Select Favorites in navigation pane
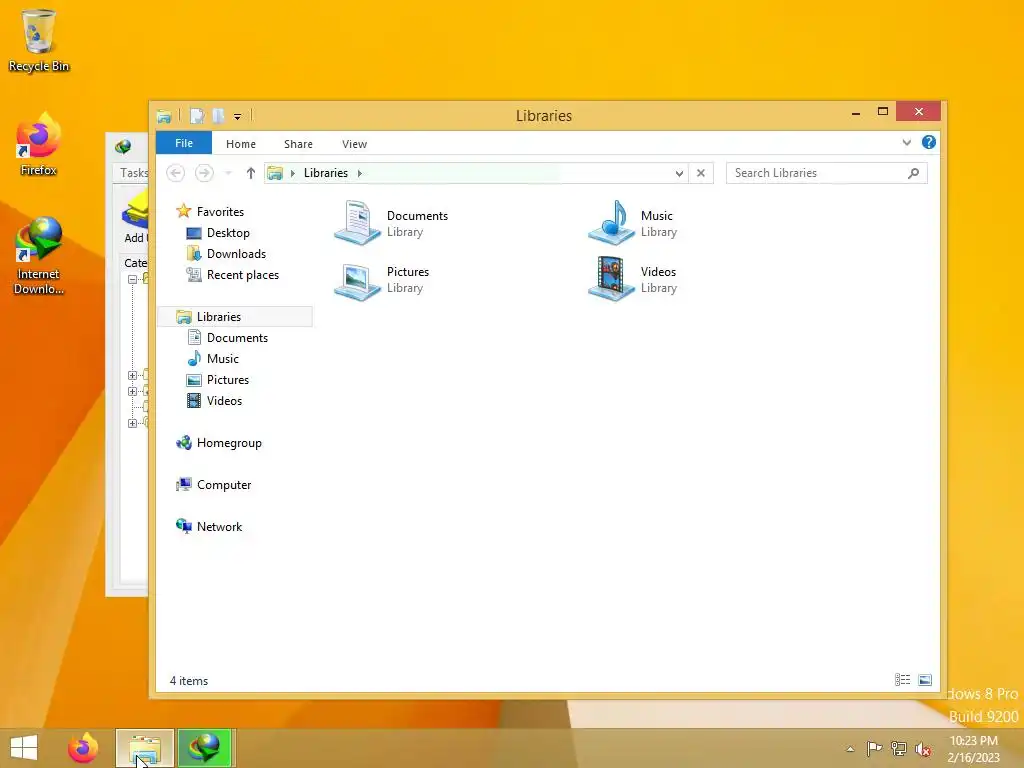Image resolution: width=1024 pixels, height=768 pixels. pos(219,212)
